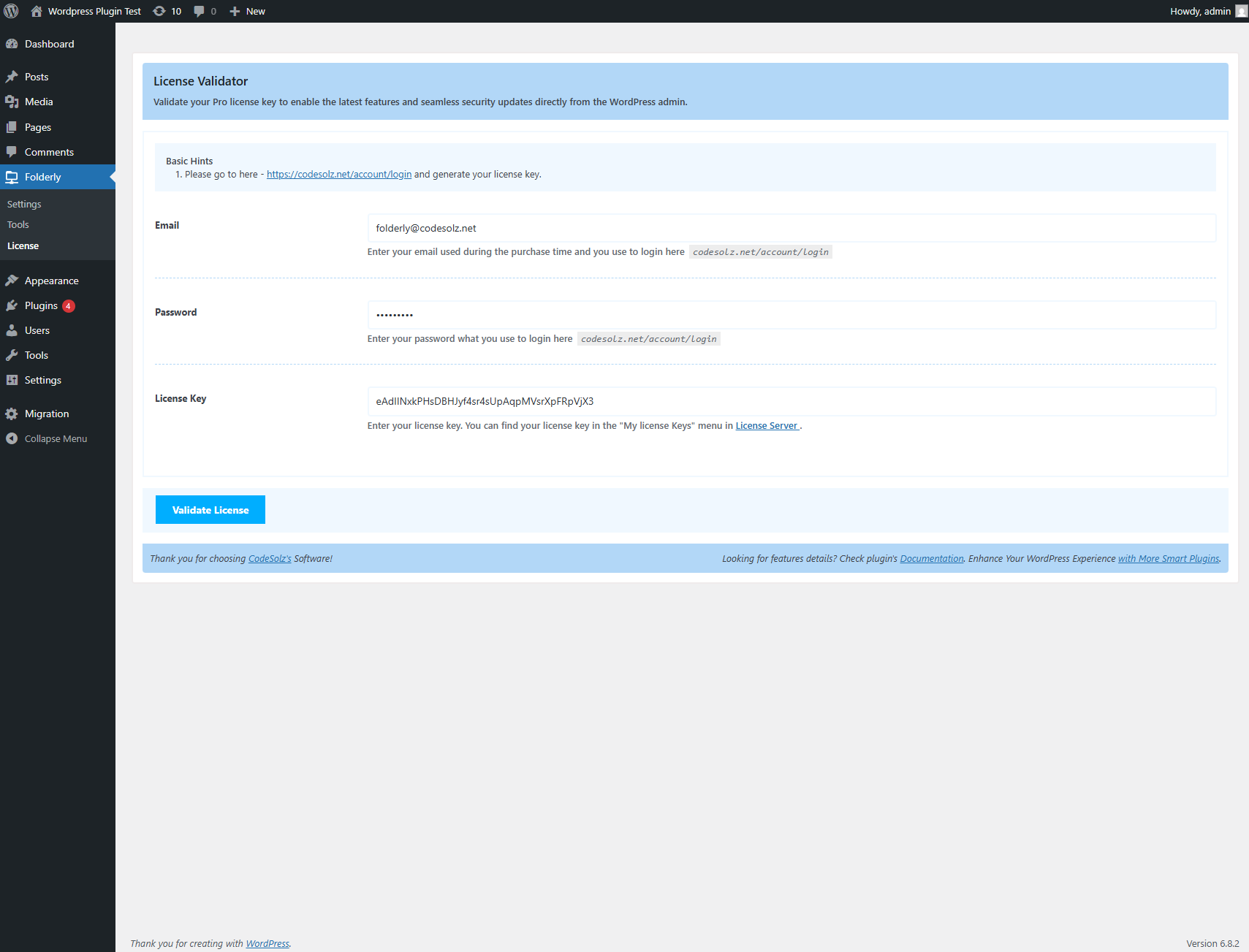Select the Folderly menu
Screen dimensions: 1249x952
[x=58, y=177]
